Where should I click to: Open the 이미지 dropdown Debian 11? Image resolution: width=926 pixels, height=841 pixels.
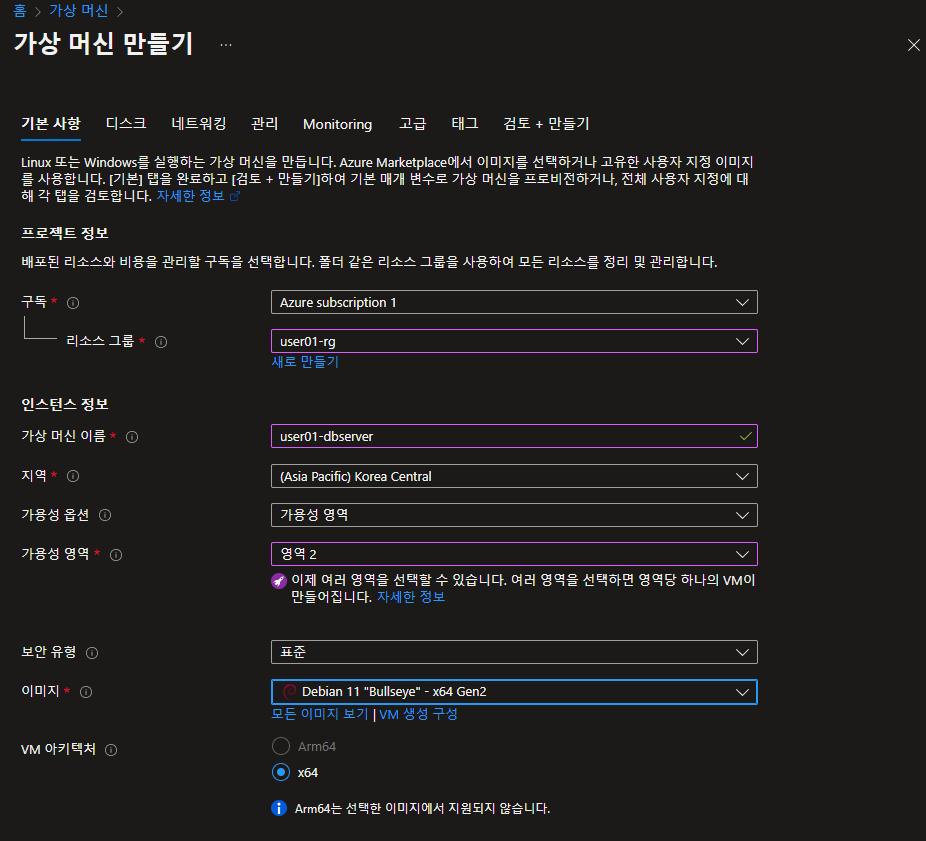[x=514, y=692]
